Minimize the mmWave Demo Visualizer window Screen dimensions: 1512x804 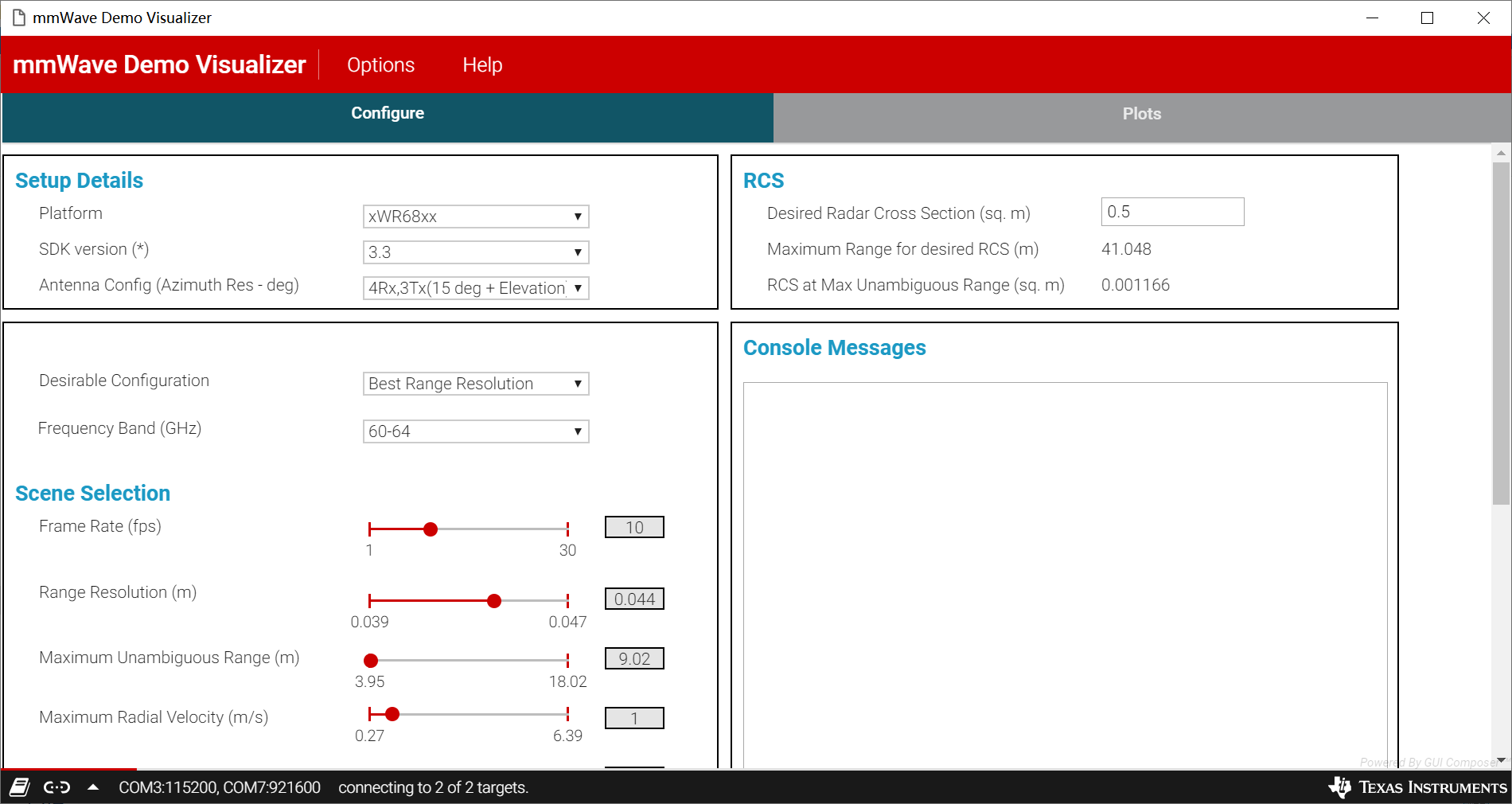click(x=1372, y=18)
